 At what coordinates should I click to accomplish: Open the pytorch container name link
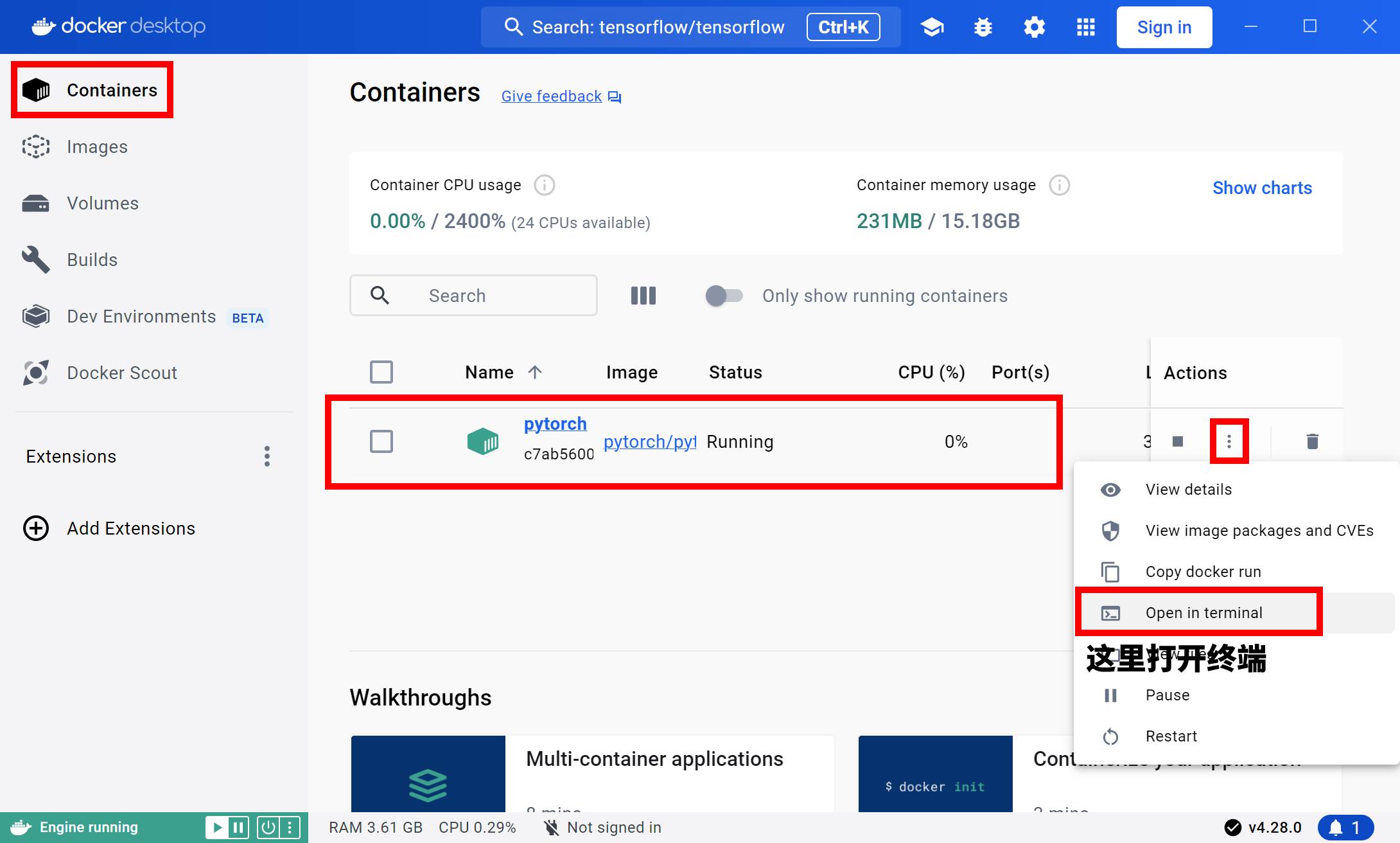(556, 424)
